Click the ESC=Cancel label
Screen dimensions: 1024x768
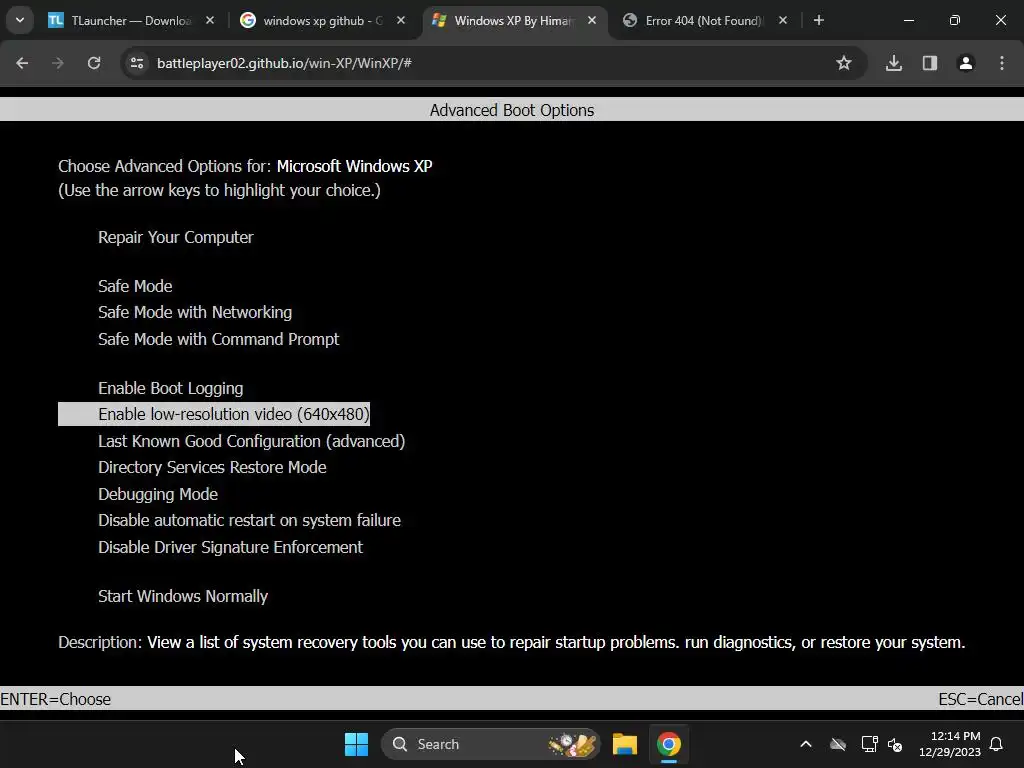tap(981, 699)
